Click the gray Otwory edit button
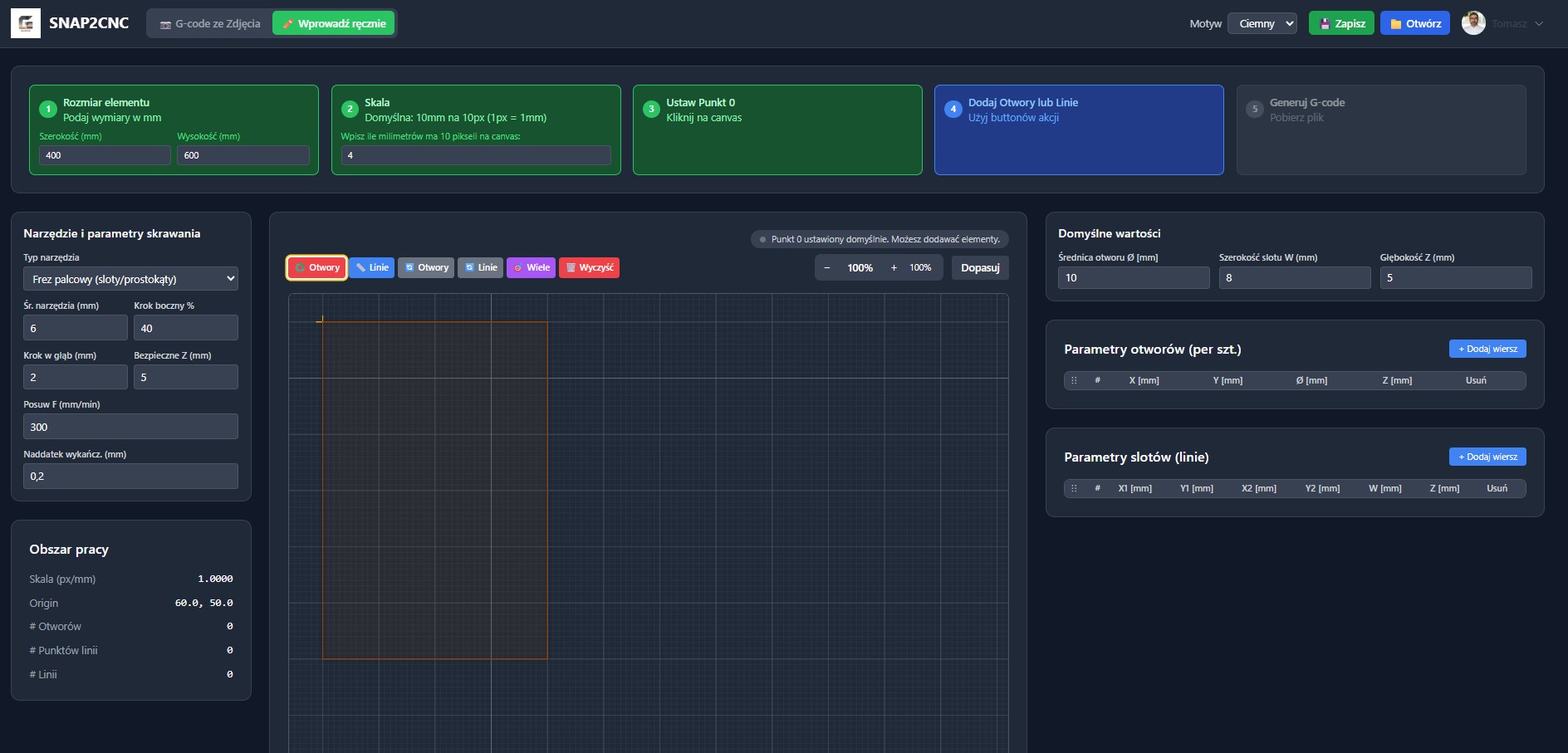 coord(426,267)
